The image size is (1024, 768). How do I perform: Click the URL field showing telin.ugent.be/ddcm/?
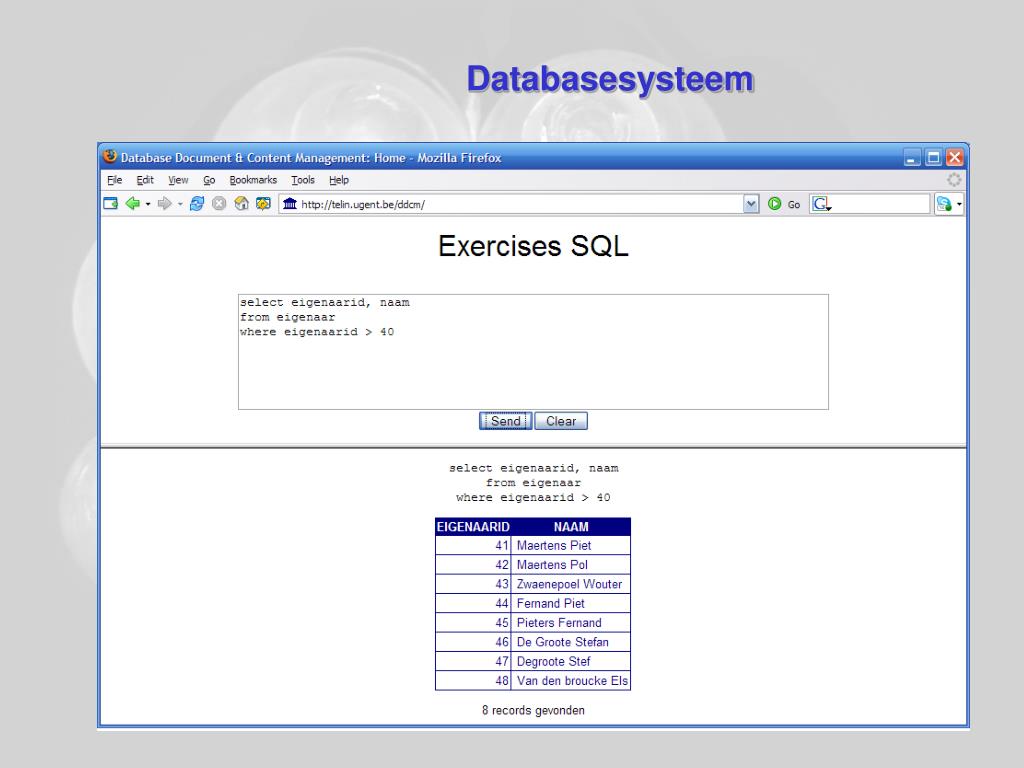tap(519, 204)
